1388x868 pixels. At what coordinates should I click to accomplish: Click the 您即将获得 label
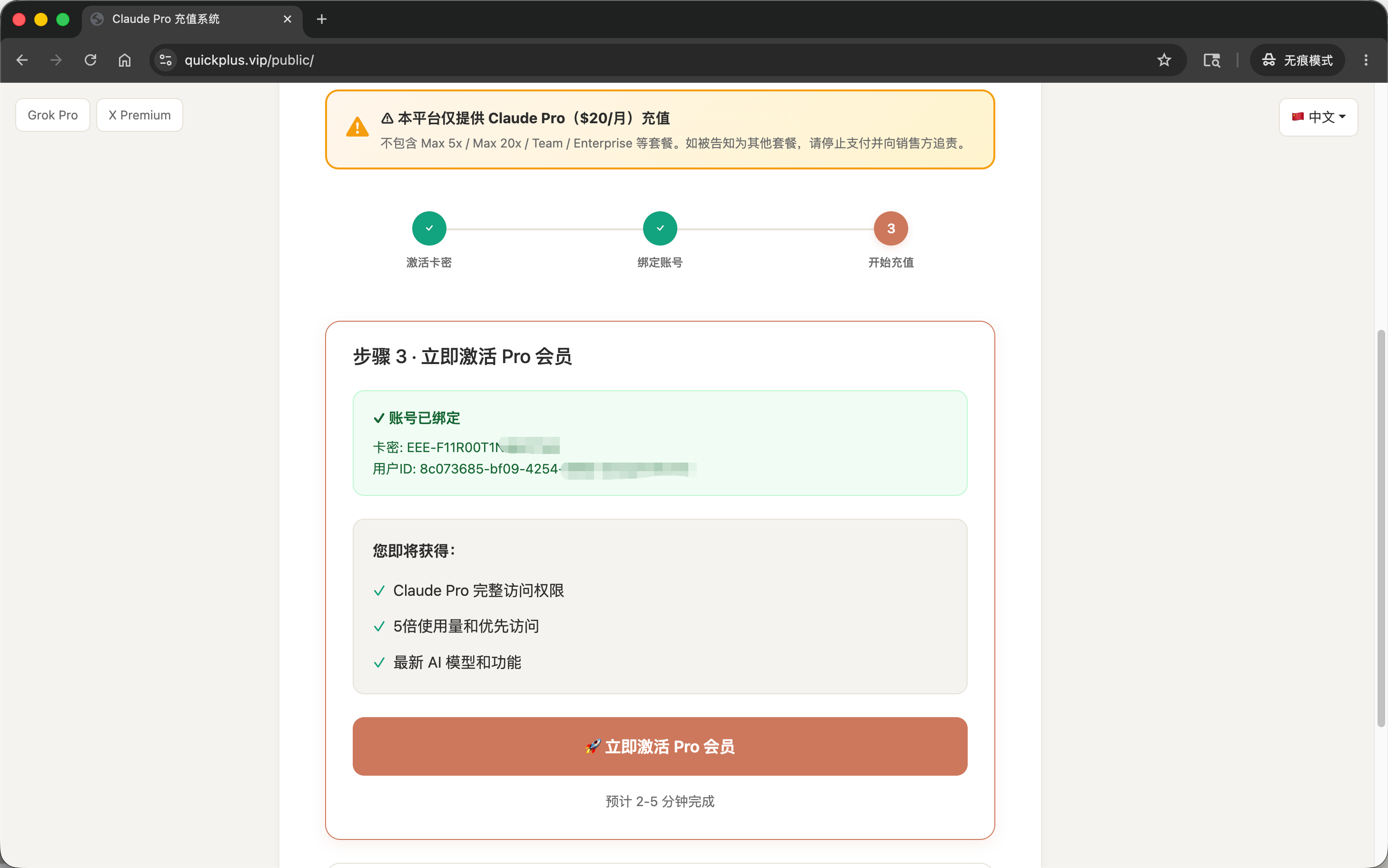(x=414, y=551)
